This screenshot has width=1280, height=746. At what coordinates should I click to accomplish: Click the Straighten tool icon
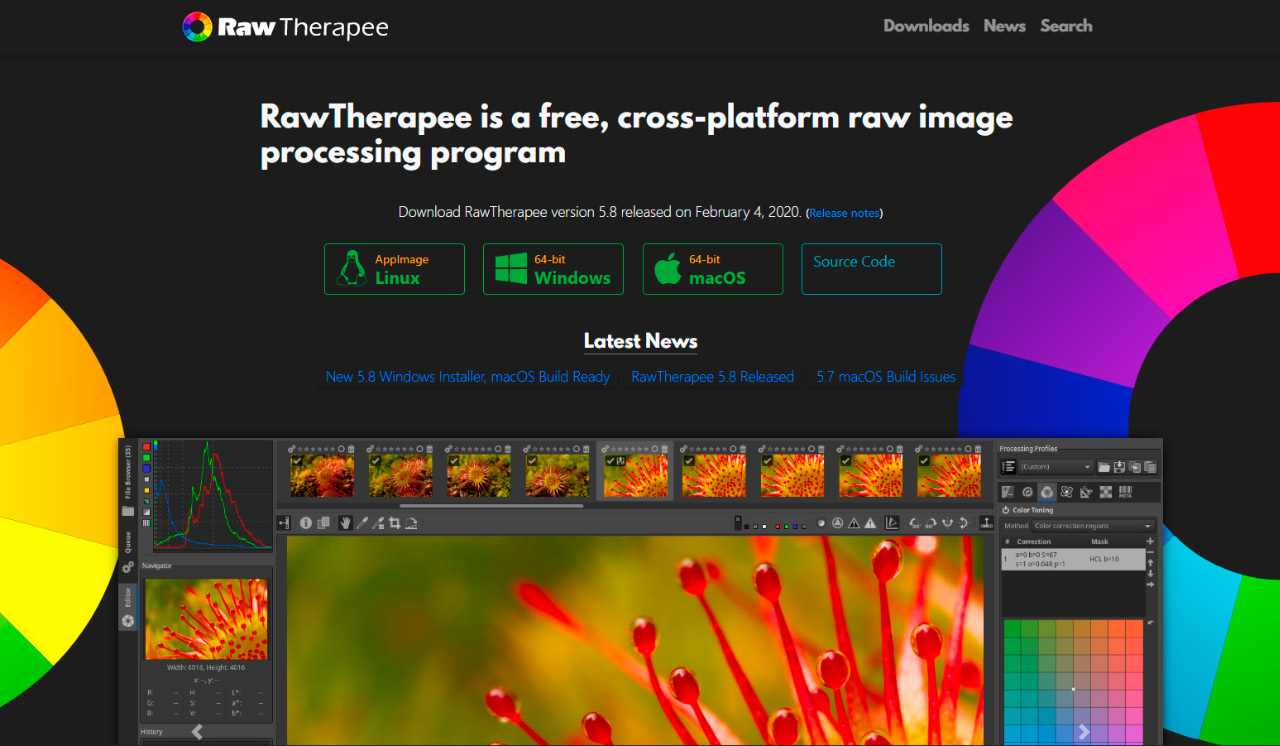[x=410, y=523]
